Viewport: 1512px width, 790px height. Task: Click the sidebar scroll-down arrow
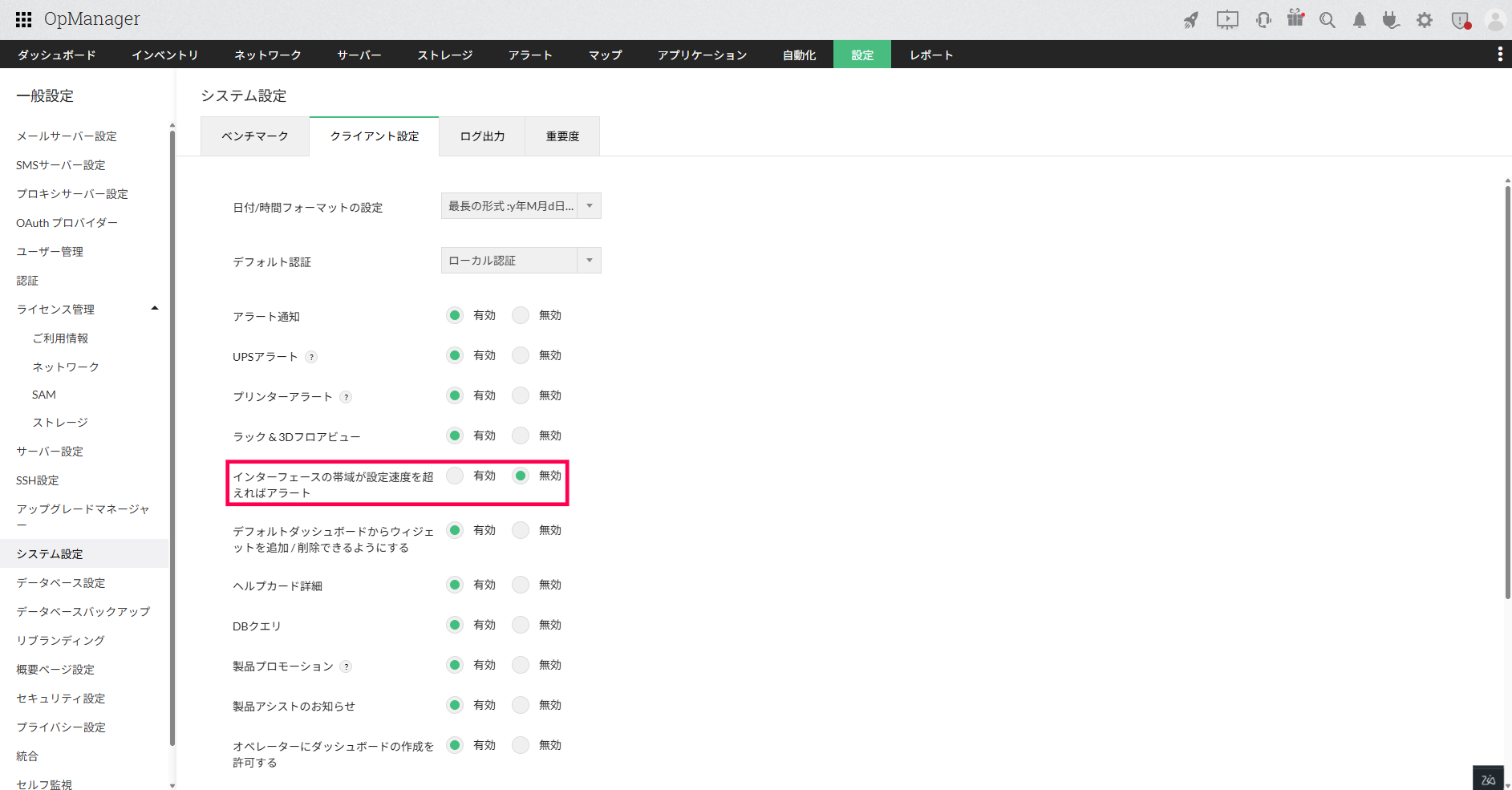tap(172, 785)
